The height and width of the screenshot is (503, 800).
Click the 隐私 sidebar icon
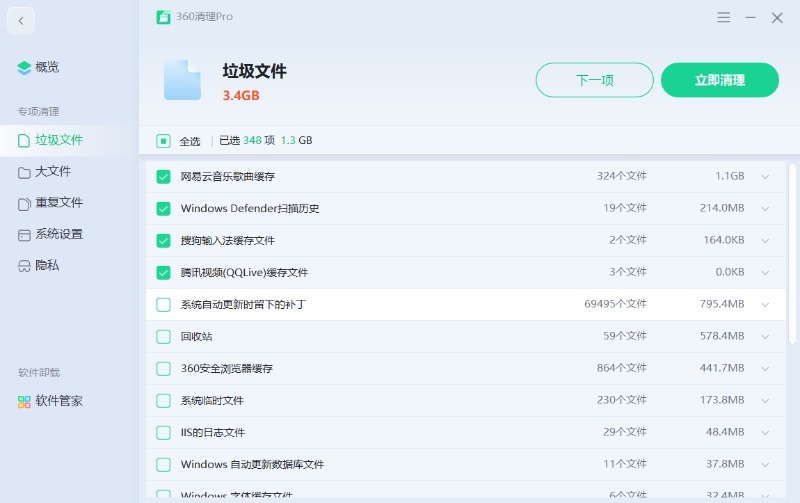coord(24,266)
